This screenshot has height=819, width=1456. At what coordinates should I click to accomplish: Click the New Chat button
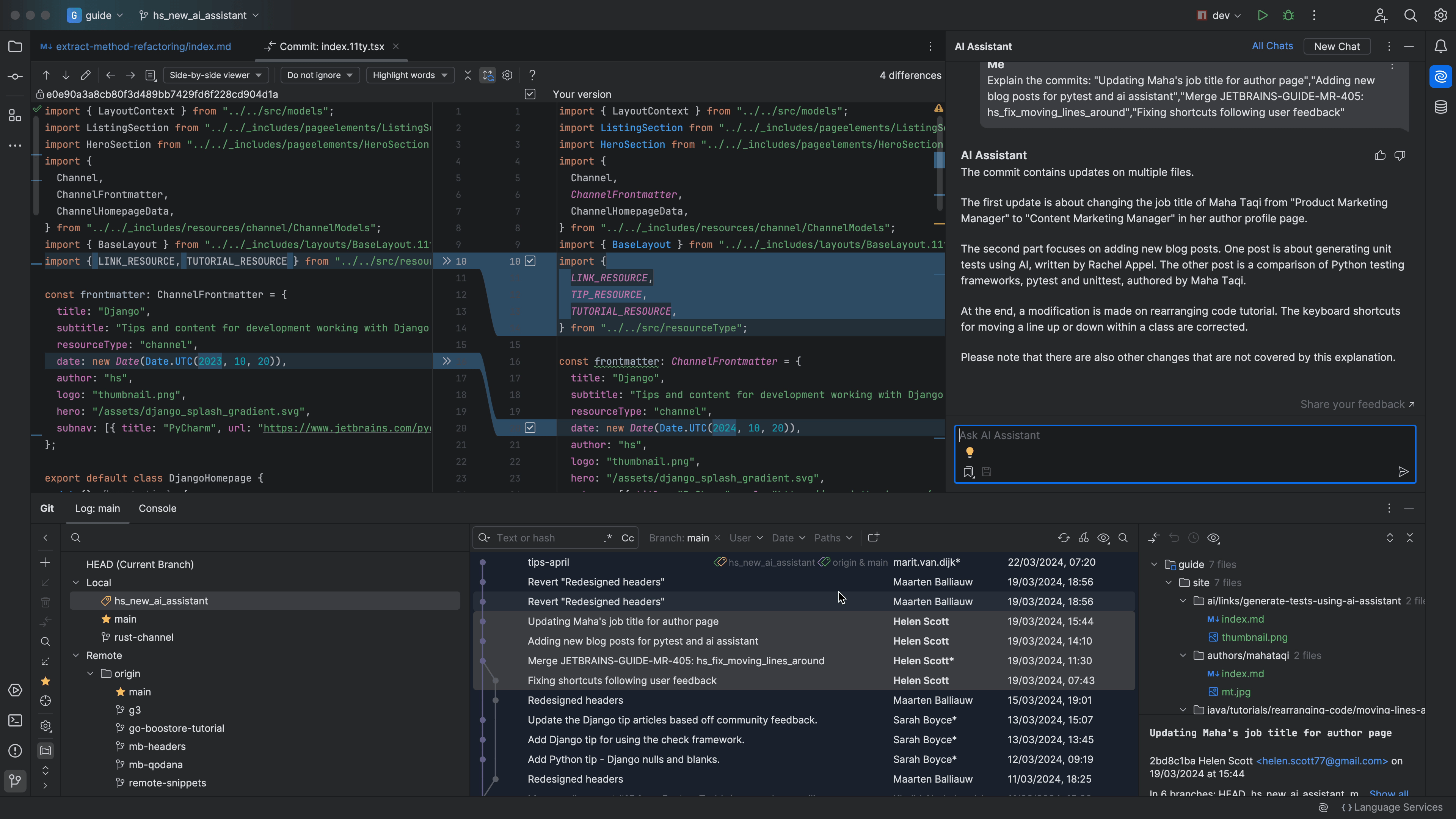(1337, 46)
